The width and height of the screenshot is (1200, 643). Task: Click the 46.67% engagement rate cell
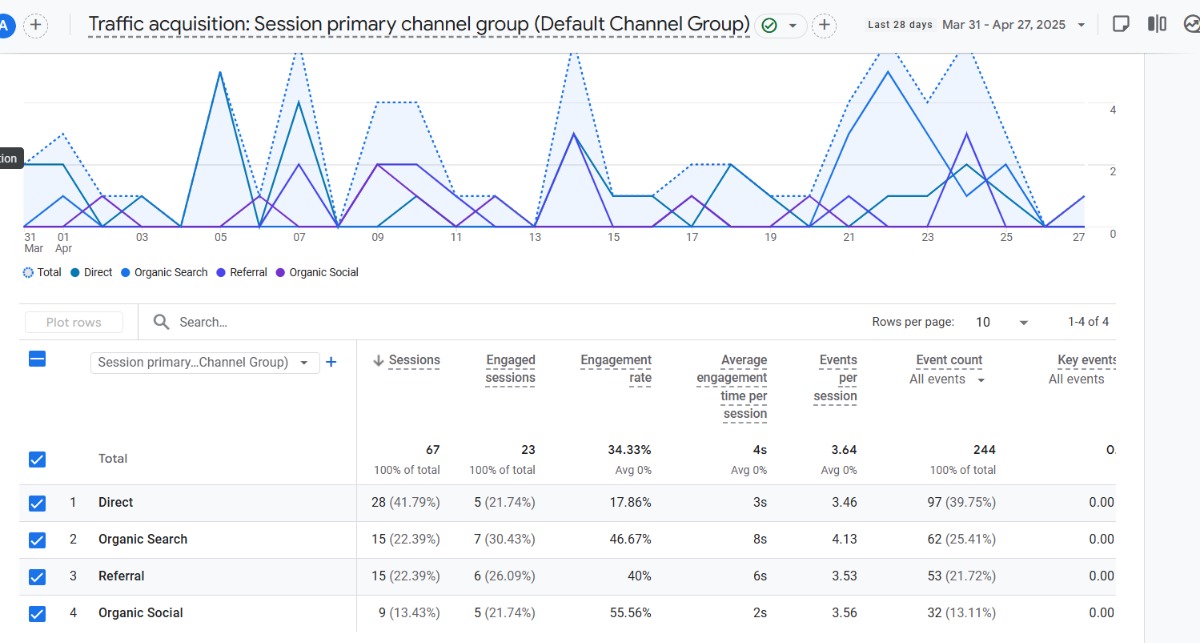coord(629,539)
